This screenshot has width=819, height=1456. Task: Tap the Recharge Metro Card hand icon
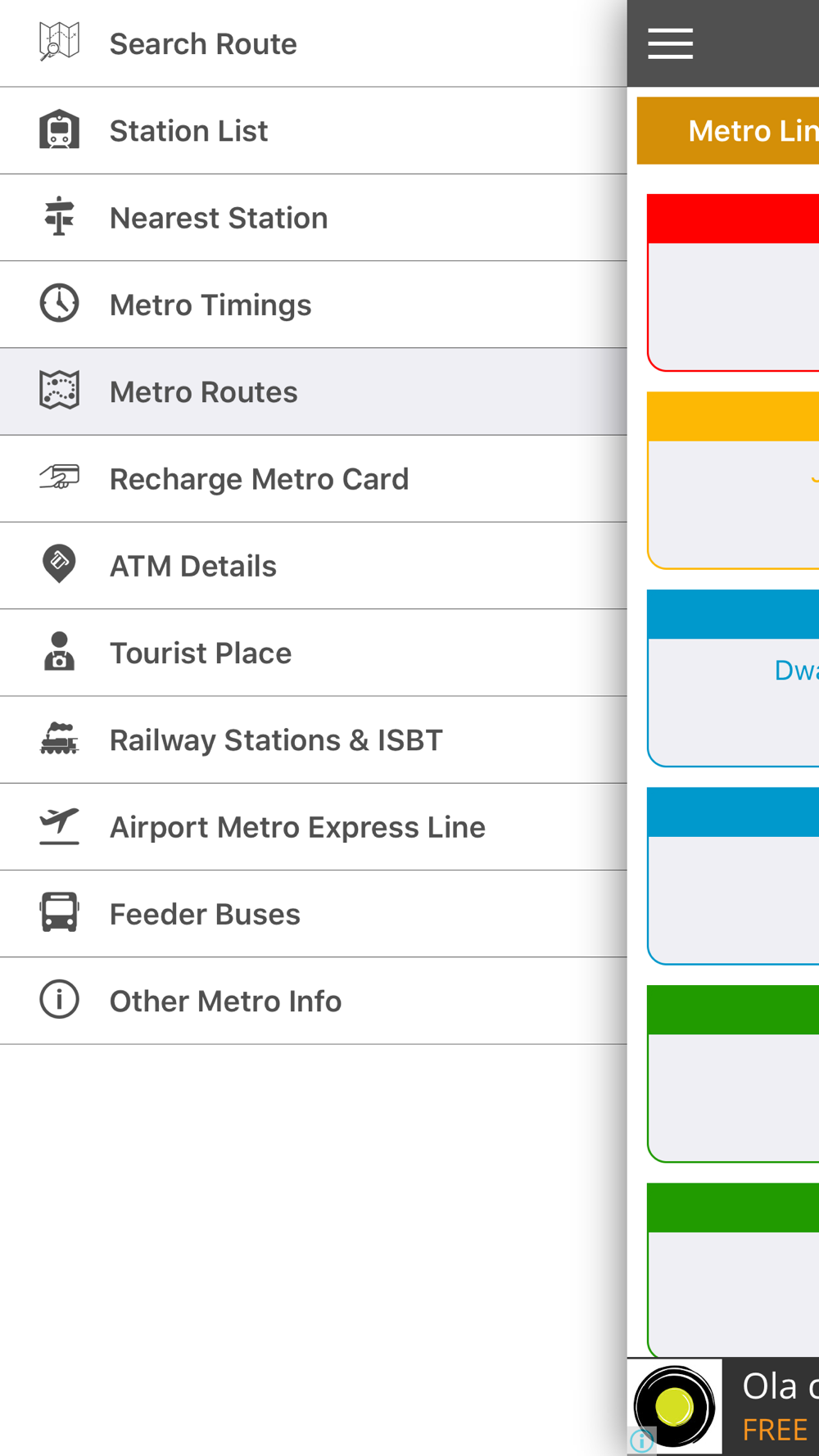pos(59,477)
